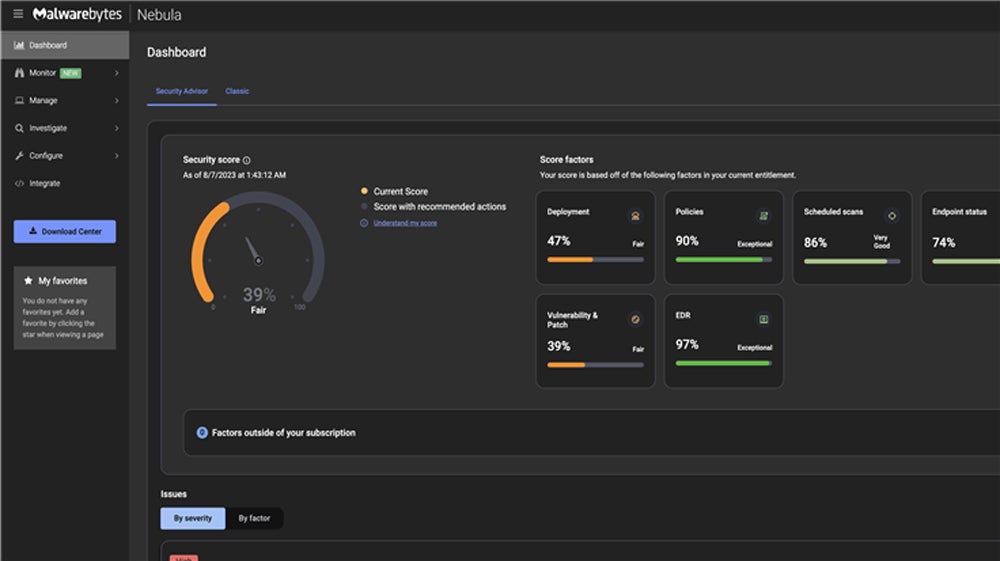This screenshot has width=1000, height=561.
Task: Click the Policies factor icon
Action: pos(763,216)
